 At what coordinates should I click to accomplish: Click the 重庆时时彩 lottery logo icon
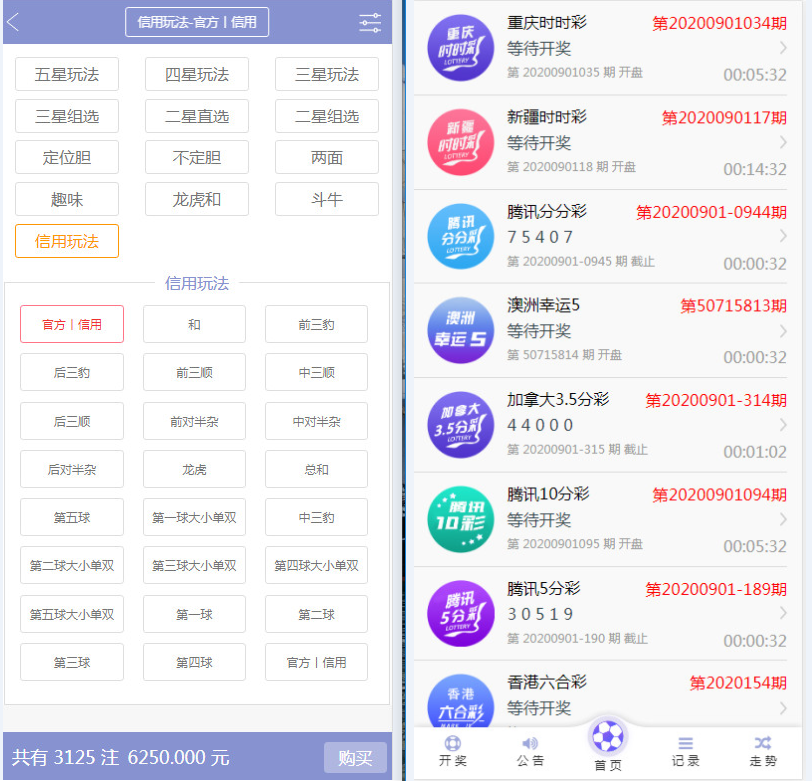click(x=460, y=48)
